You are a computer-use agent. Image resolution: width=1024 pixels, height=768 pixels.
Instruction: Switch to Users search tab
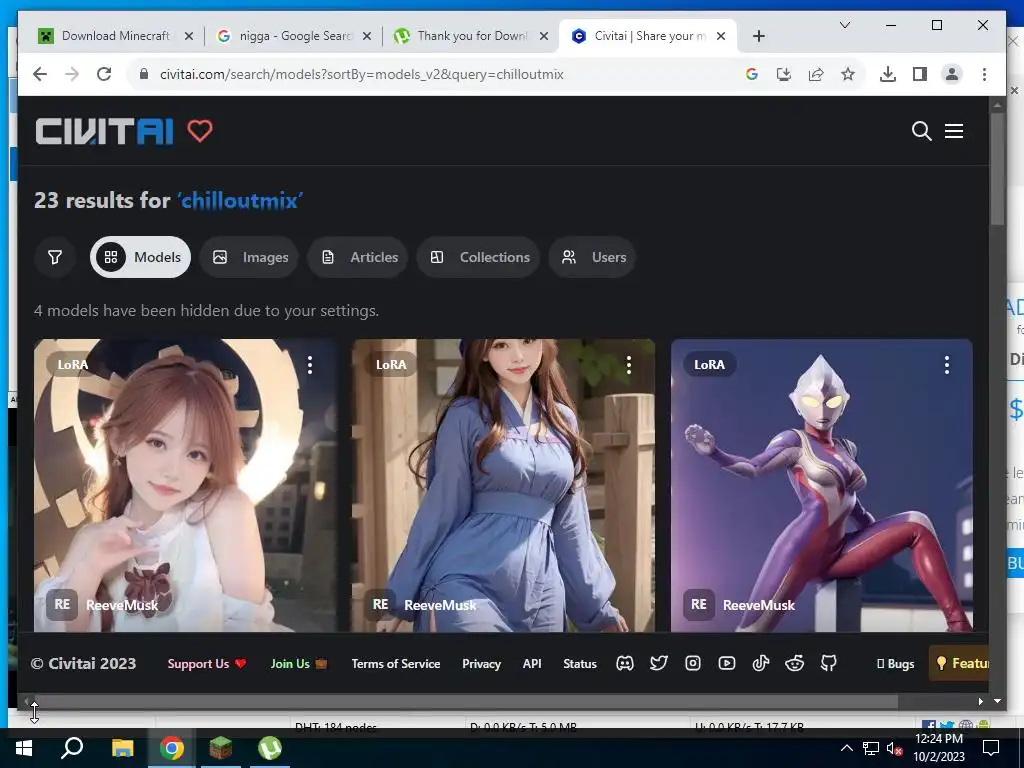[592, 257]
